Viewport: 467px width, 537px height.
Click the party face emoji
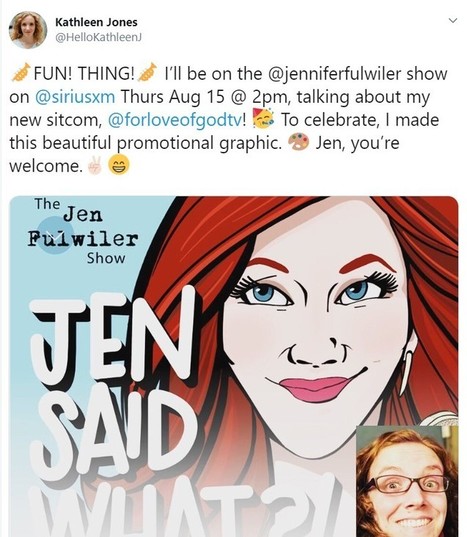(x=263, y=118)
